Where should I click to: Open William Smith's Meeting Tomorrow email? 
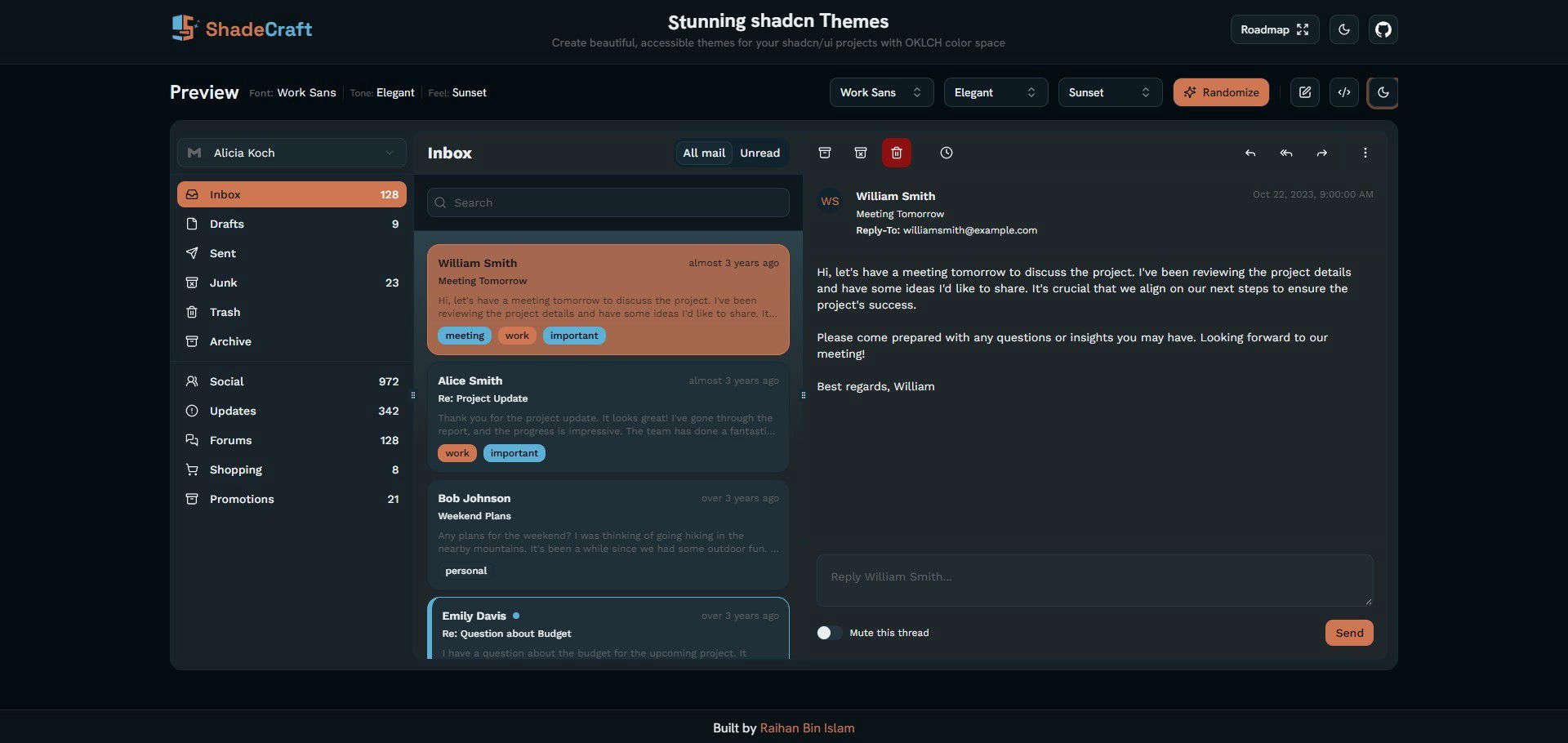tap(608, 300)
